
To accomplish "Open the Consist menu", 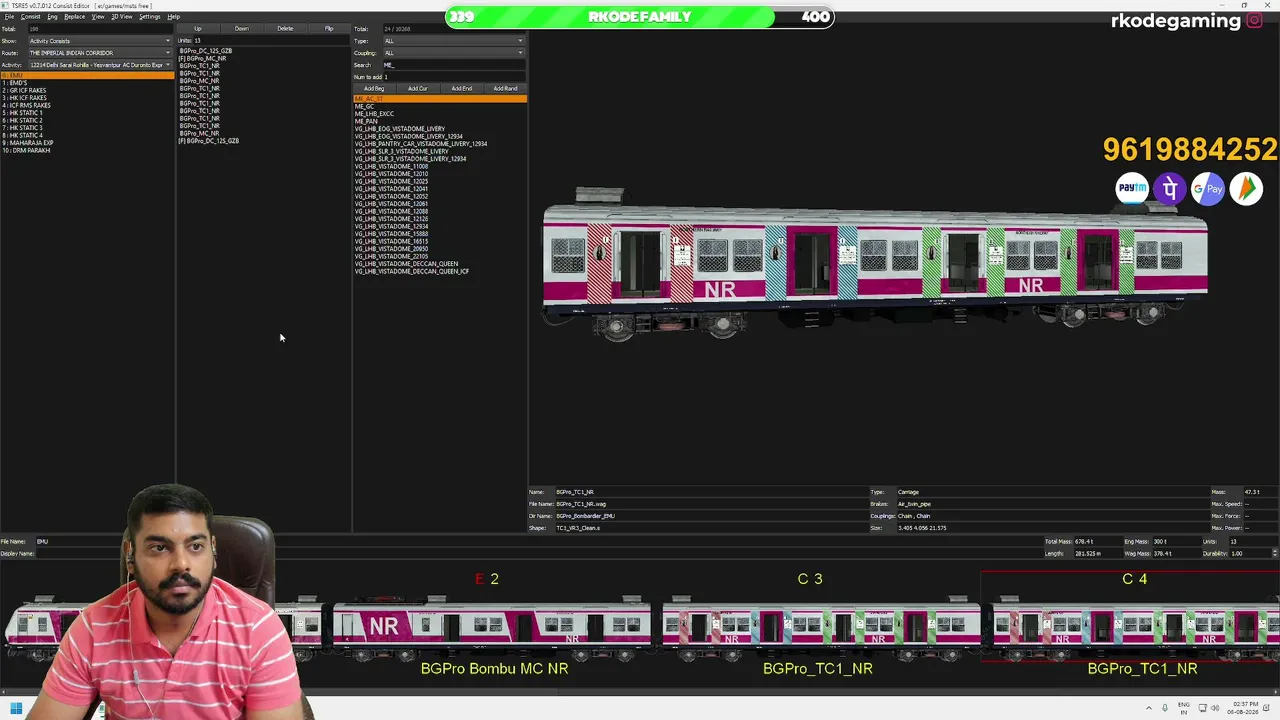I will pos(30,17).
